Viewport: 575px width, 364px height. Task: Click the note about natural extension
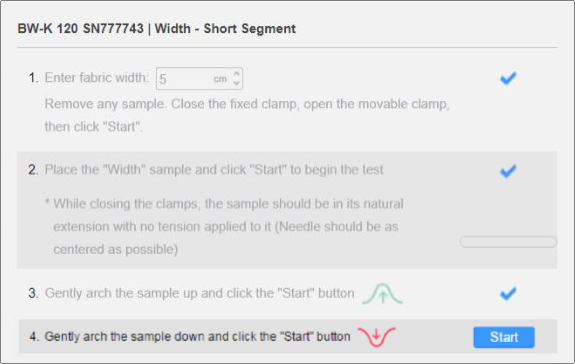[224, 227]
